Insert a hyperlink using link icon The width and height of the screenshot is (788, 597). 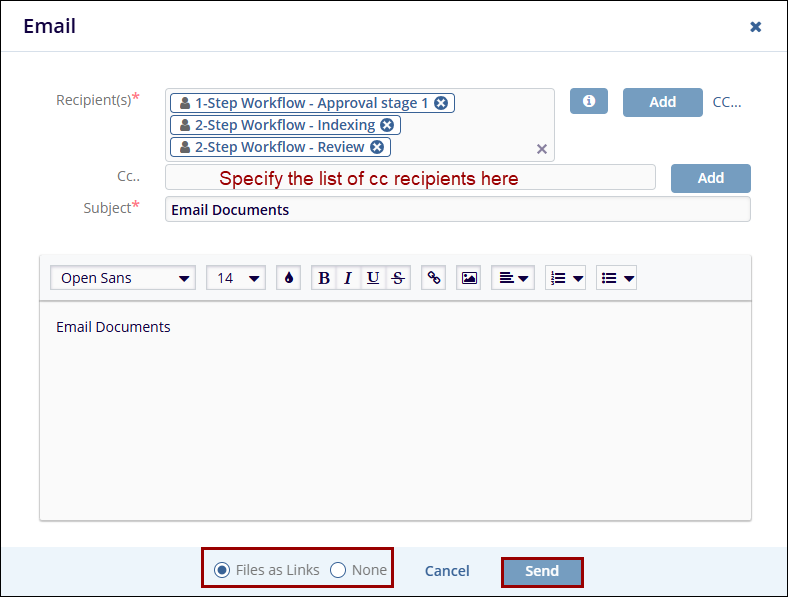433,278
